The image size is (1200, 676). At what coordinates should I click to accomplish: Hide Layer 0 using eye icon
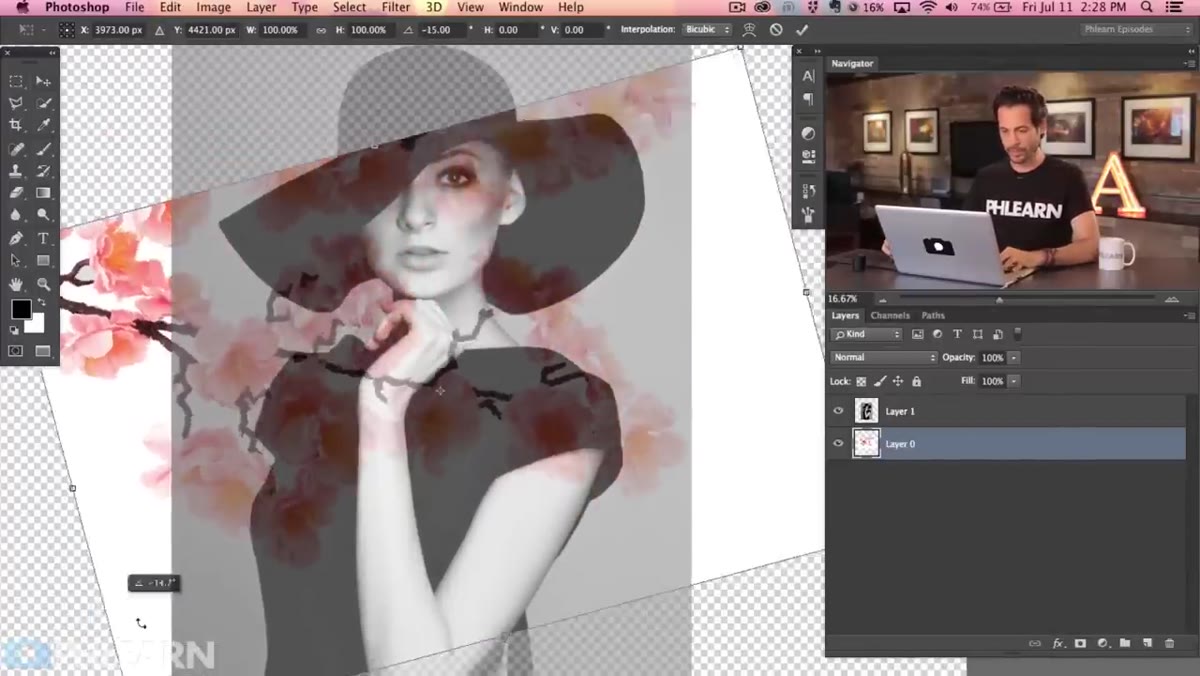pyautogui.click(x=838, y=443)
